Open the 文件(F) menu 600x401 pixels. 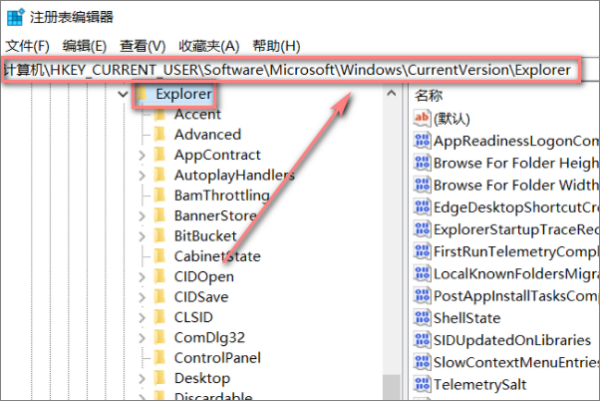[x=27, y=46]
